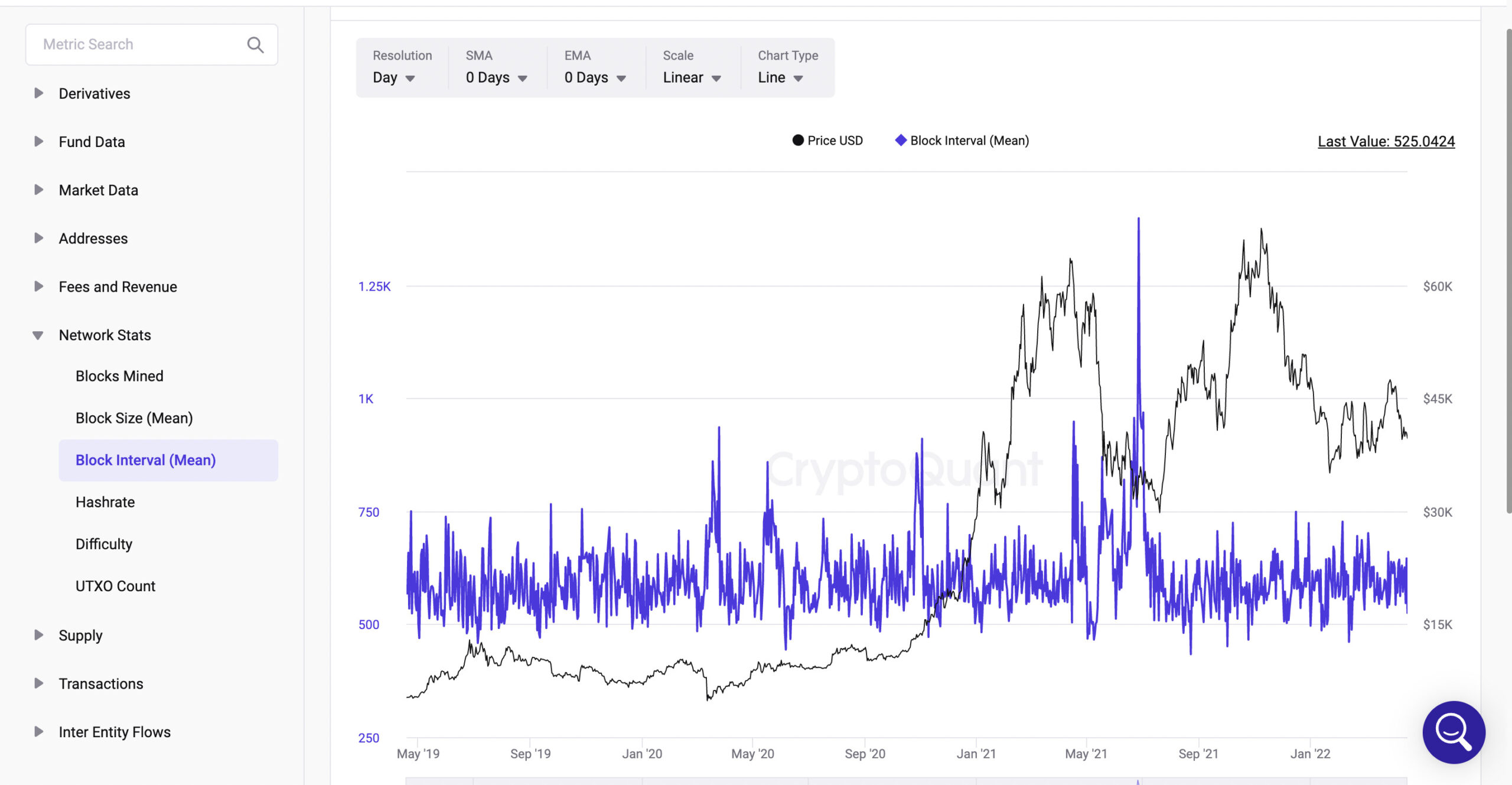Viewport: 1512px width, 785px height.
Task: Click the metric search magnifier icon
Action: (255, 45)
